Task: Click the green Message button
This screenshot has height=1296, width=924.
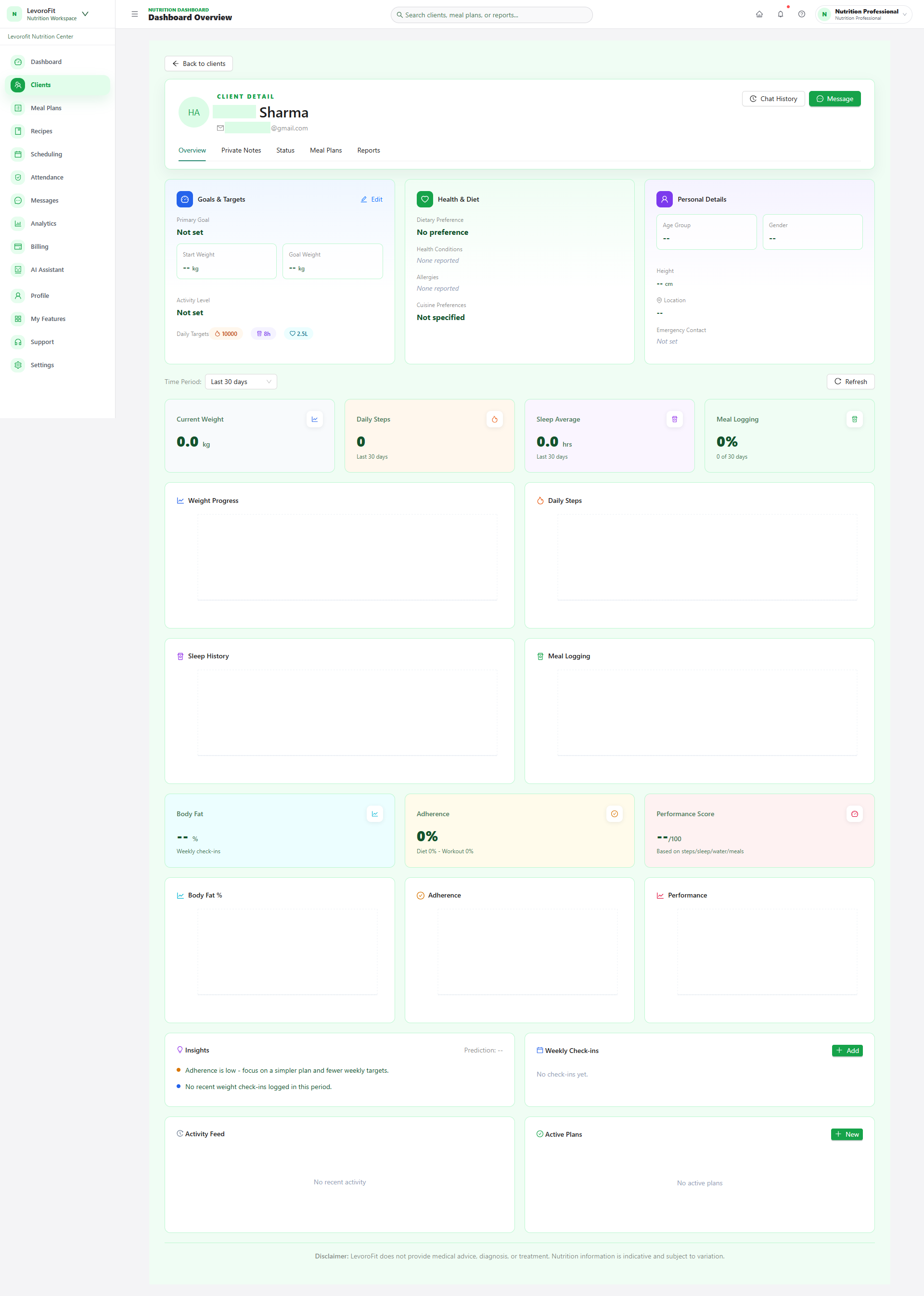Action: click(834, 99)
